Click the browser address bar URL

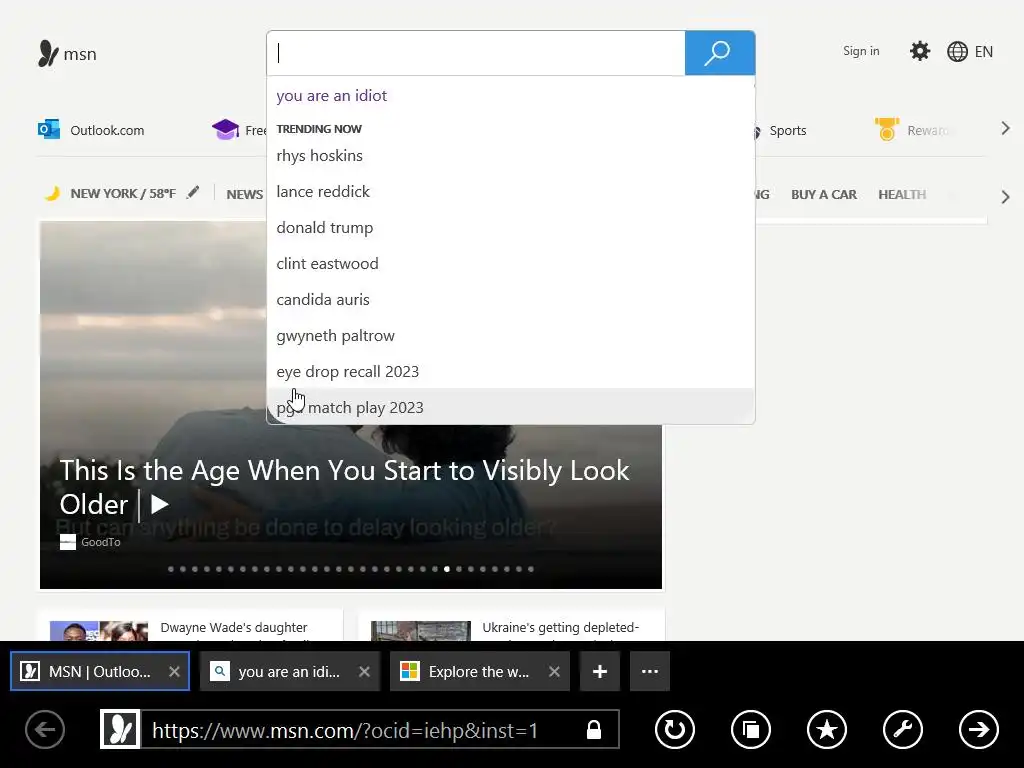(345, 730)
